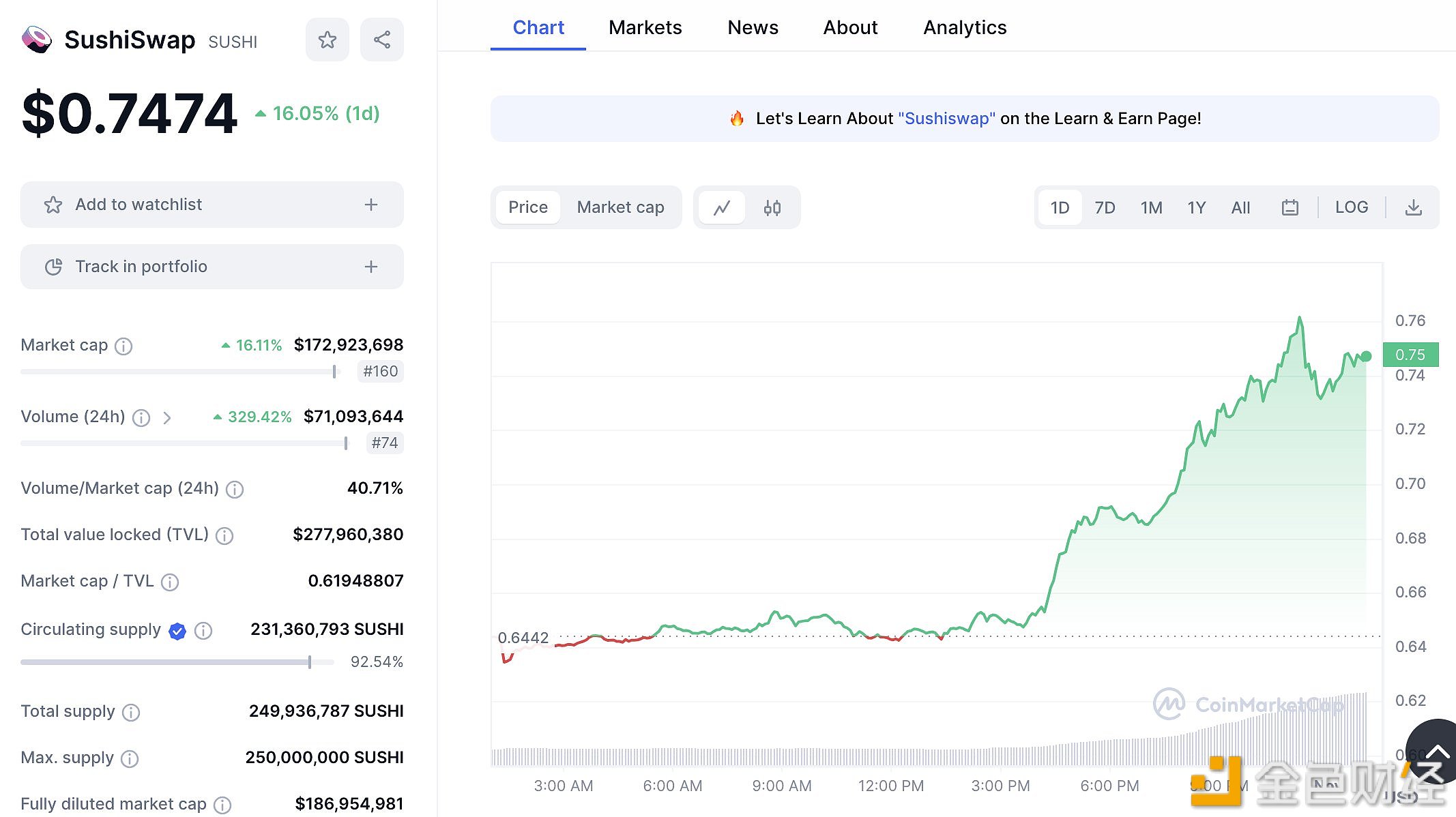1456x817 pixels.
Task: Click the 231,360,793 SUSHI supply value
Action: (x=327, y=629)
